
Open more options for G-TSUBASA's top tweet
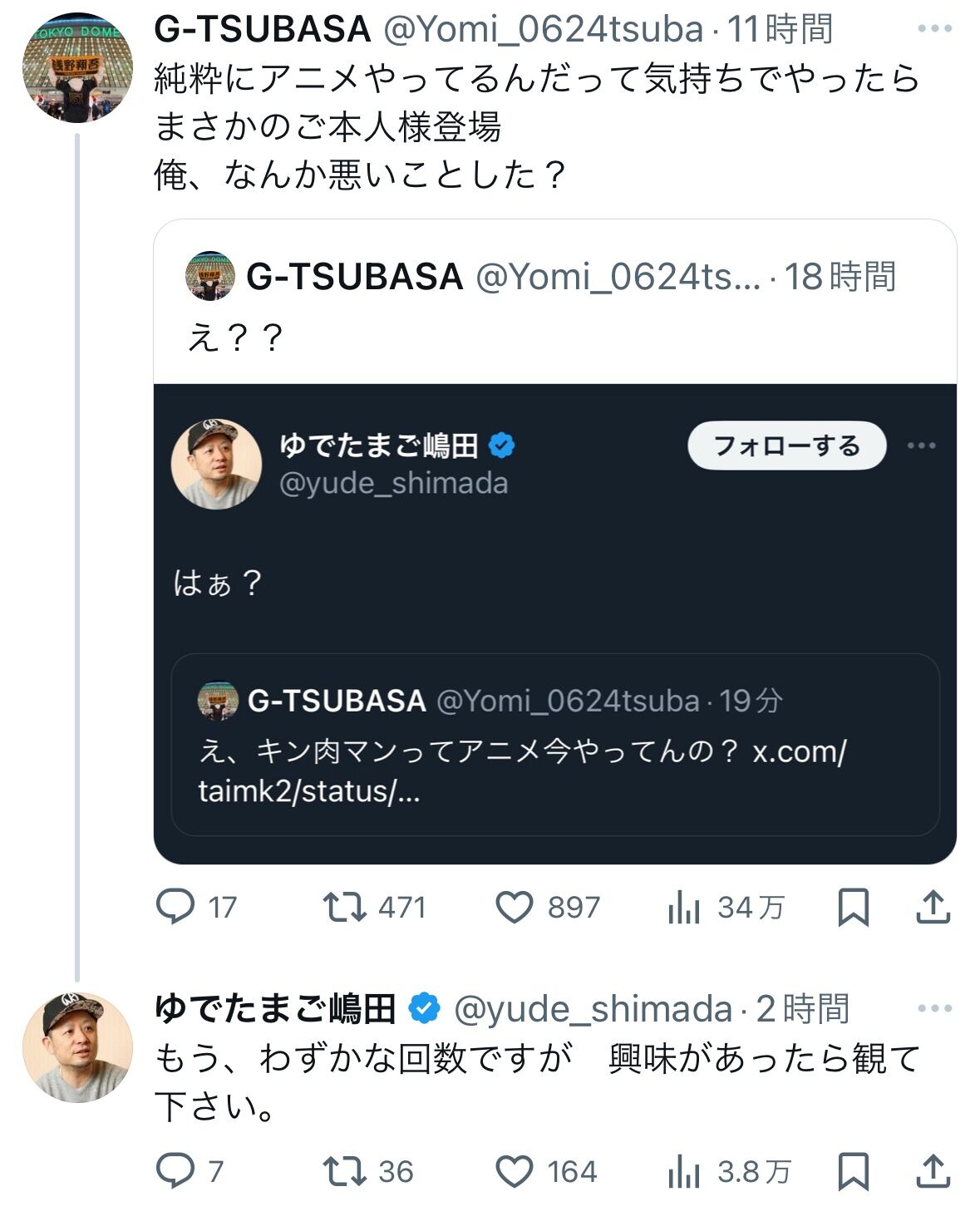934,29
